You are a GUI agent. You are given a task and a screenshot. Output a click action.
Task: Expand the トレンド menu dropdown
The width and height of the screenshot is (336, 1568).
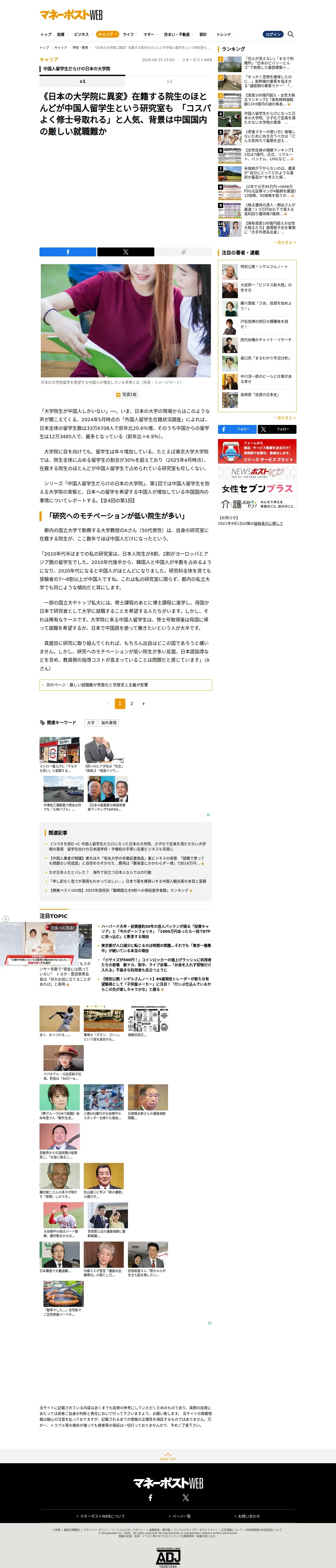[x=225, y=35]
